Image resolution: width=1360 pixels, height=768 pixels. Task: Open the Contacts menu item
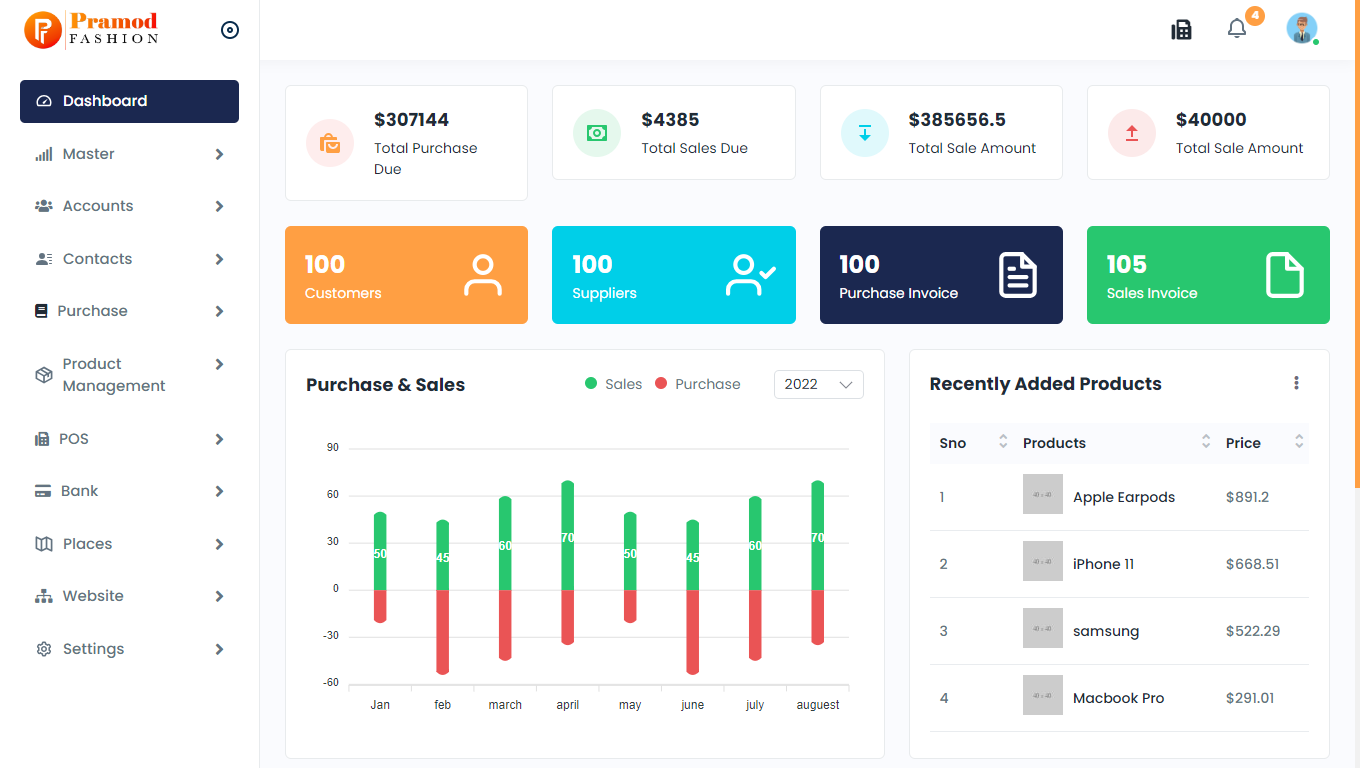click(129, 259)
